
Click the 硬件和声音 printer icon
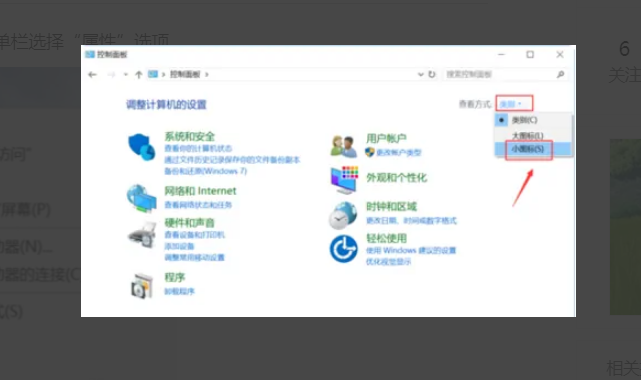click(x=141, y=235)
